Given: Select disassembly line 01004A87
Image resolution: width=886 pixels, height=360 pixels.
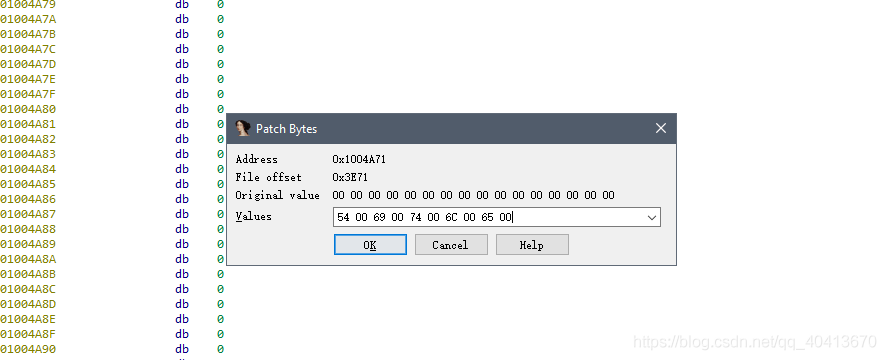Looking at the screenshot, I should (x=112, y=214).
